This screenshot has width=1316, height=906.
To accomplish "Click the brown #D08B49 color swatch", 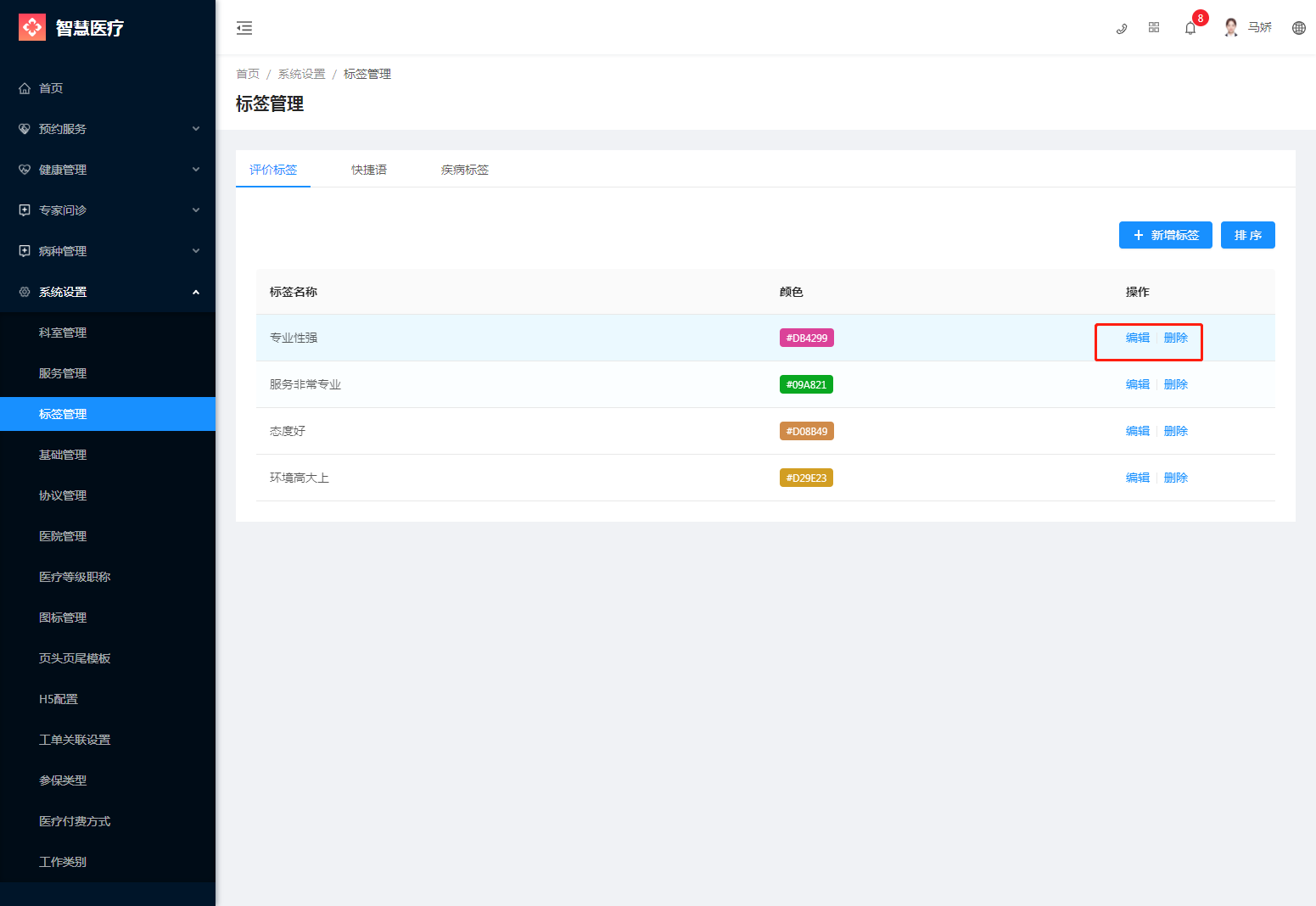I will click(807, 431).
